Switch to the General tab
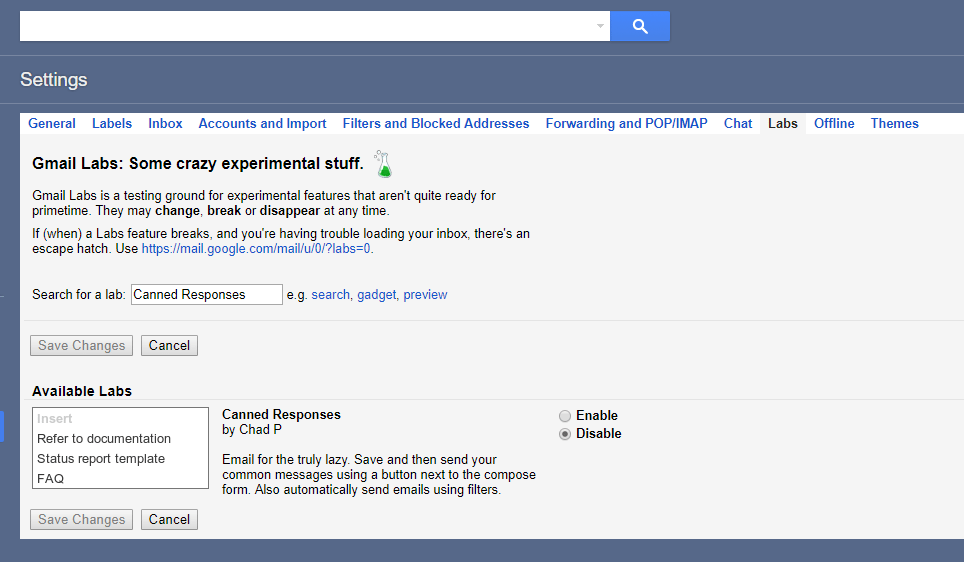This screenshot has width=964, height=562. (x=52, y=124)
